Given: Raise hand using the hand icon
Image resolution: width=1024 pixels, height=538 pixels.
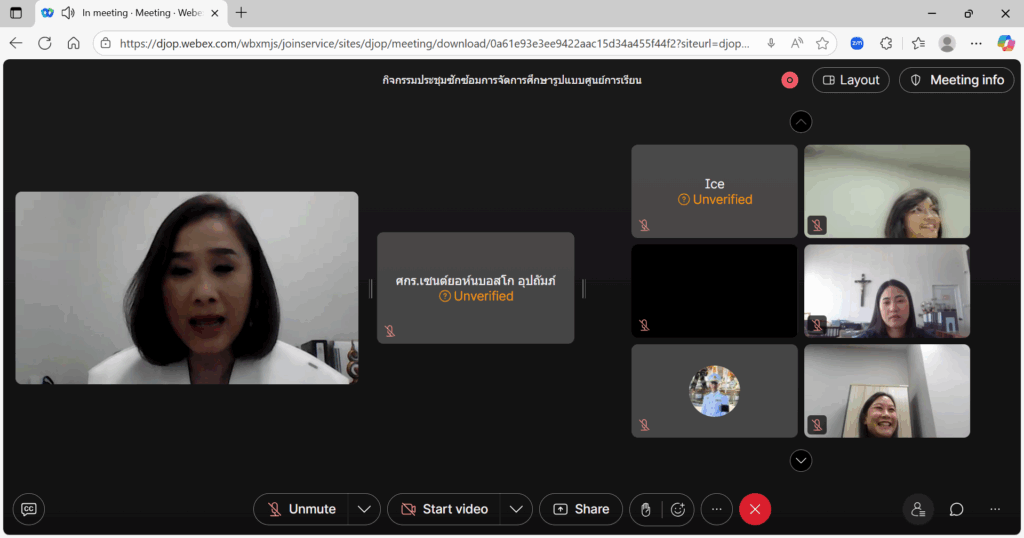Looking at the screenshot, I should pos(646,509).
